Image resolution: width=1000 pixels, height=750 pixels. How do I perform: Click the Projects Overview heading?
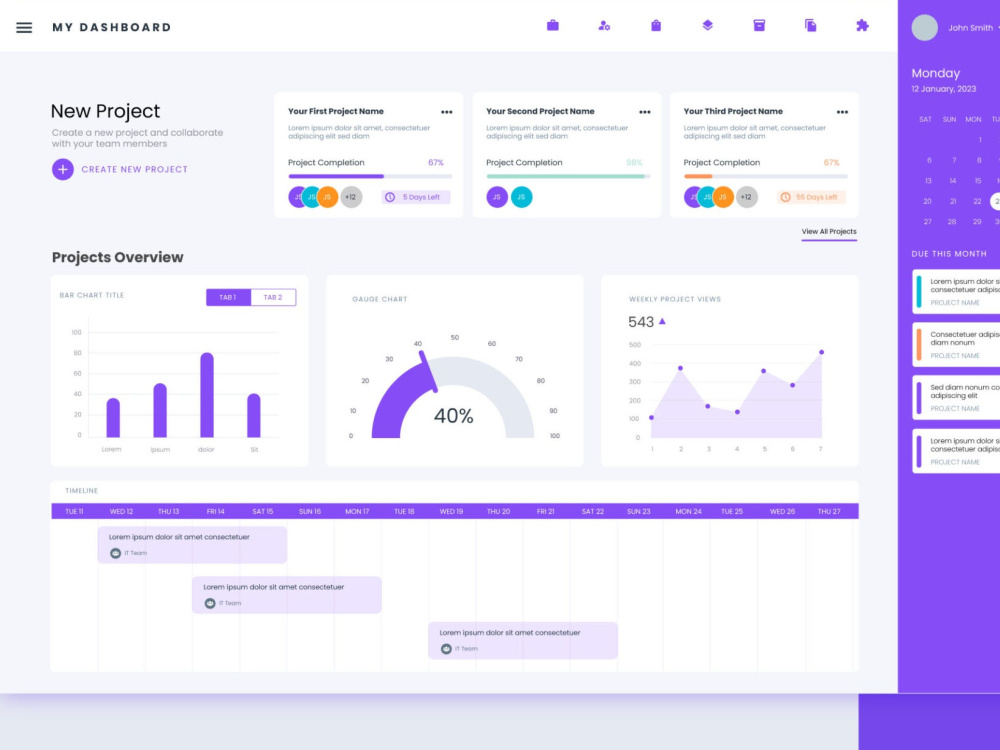pyautogui.click(x=117, y=257)
